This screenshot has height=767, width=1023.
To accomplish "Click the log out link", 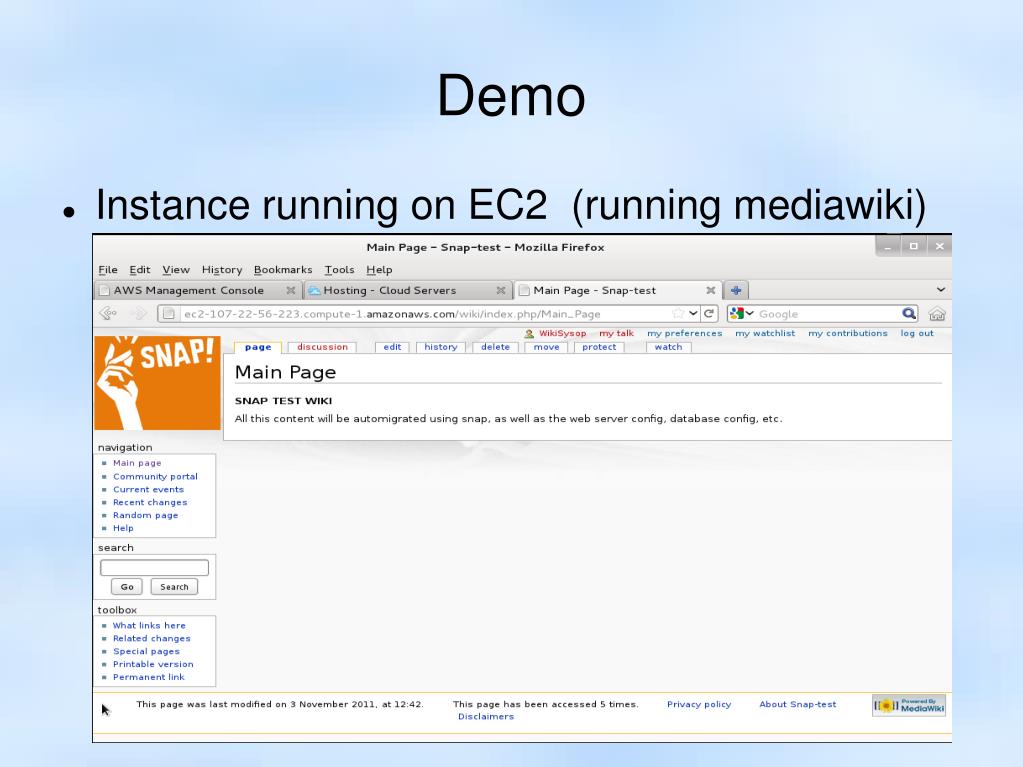I will coord(917,333).
